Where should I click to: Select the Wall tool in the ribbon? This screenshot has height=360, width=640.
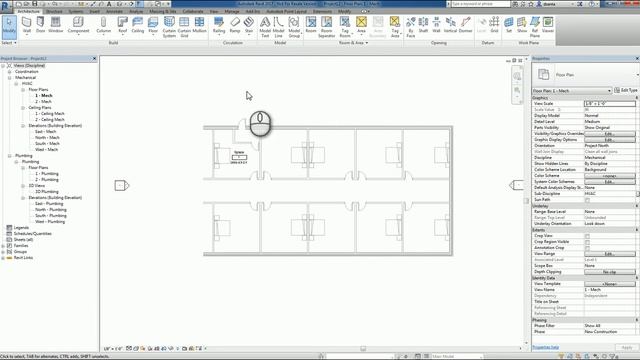[27, 25]
